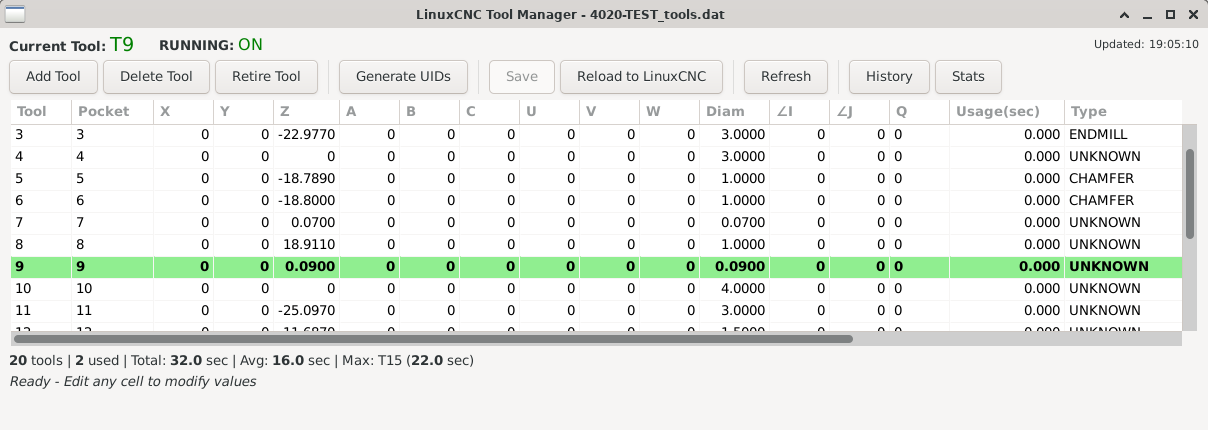This screenshot has height=430, width=1208.
Task: Click the Usage(sec) column header
Action: pos(1005,111)
